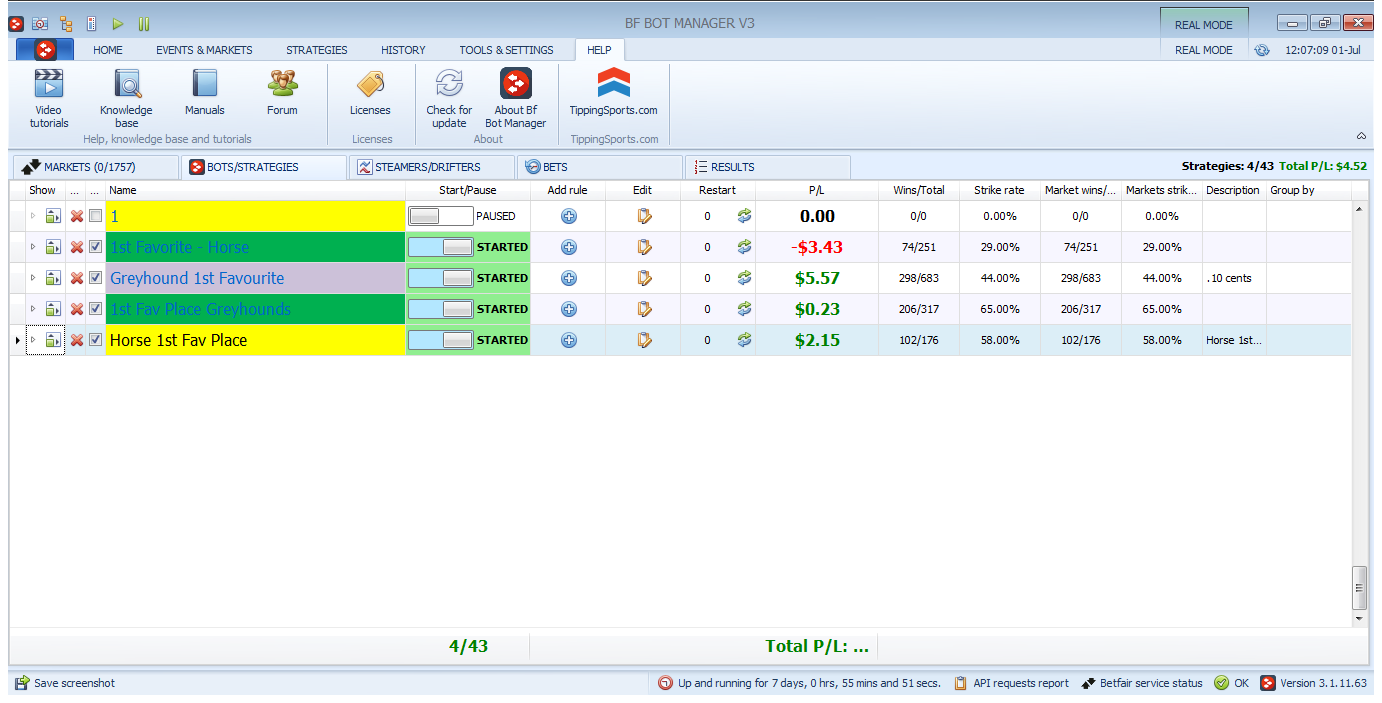This screenshot has width=1382, height=703.
Task: Pause the Greyhound 1st Favourite switch
Action: click(x=441, y=278)
